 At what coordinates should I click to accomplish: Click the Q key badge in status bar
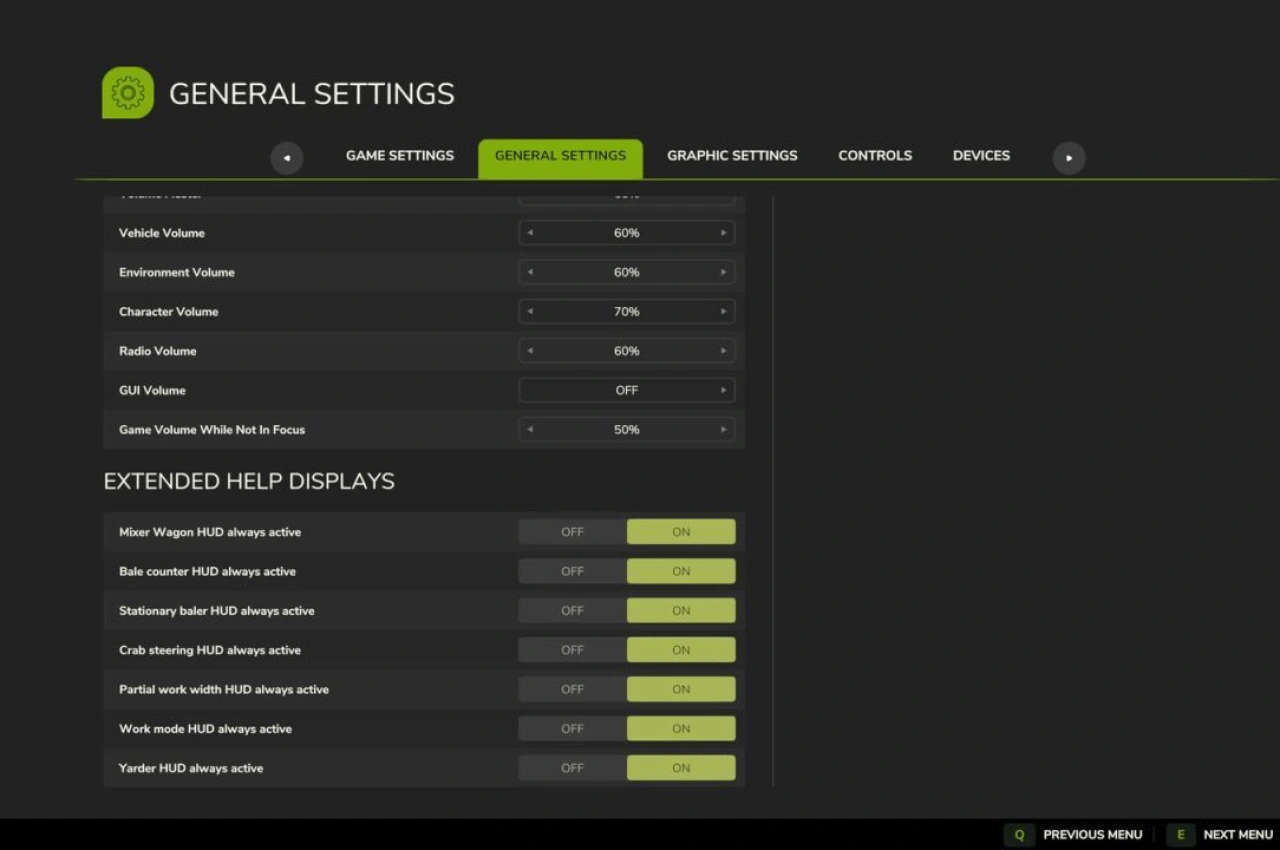[x=1018, y=834]
